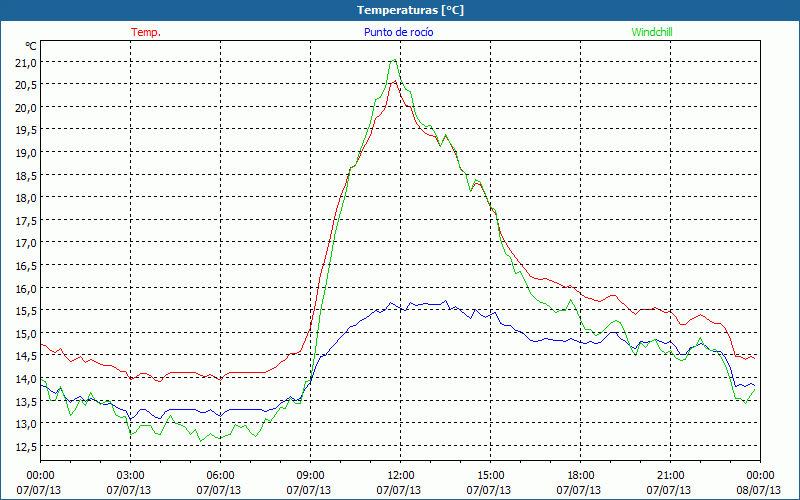Click the 19,0 y-axis value

point(26,153)
